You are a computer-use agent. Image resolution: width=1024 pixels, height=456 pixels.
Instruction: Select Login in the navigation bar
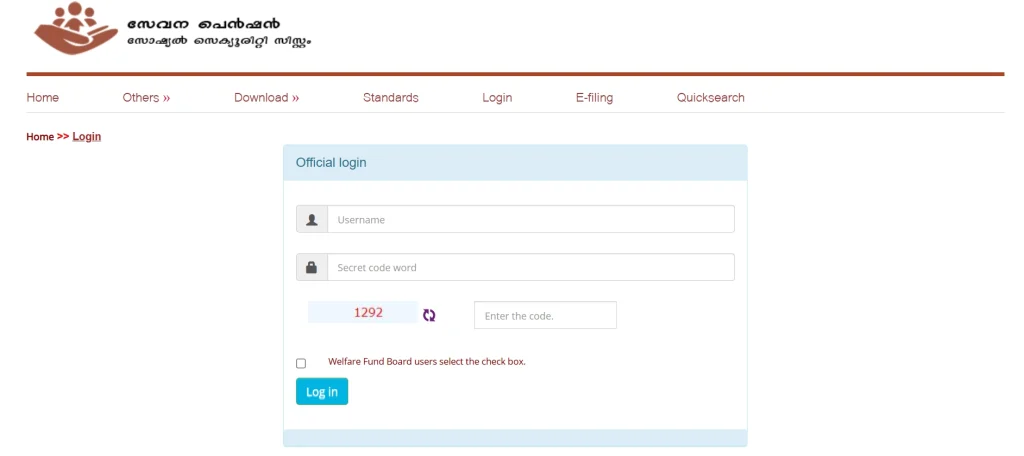tap(497, 98)
